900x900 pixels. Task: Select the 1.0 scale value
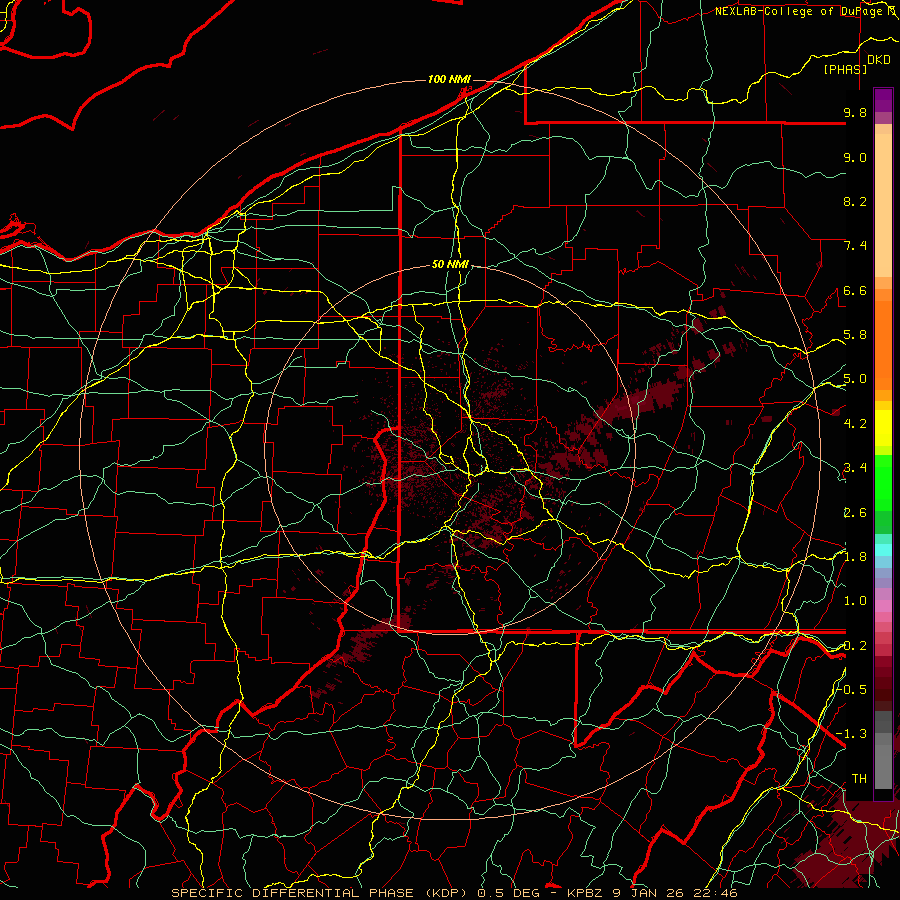coord(855,601)
